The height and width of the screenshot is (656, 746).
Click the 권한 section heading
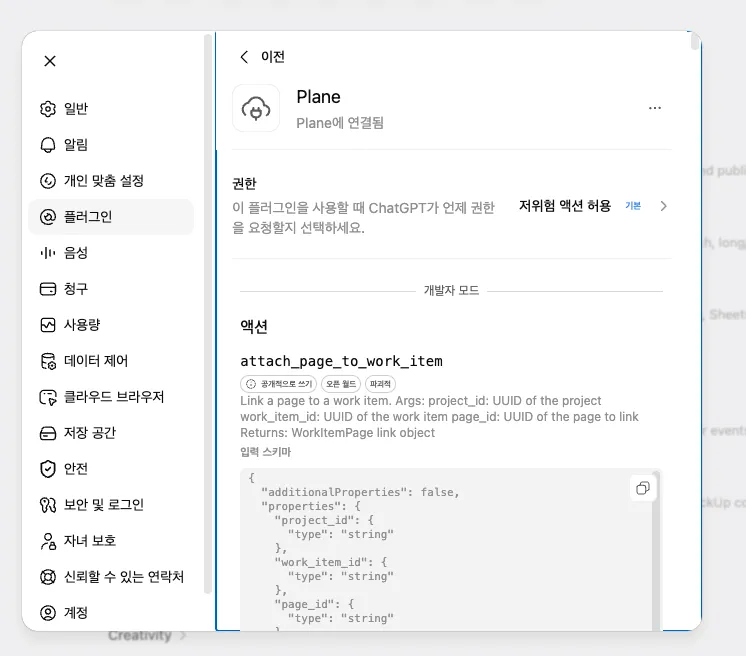pyautogui.click(x=244, y=184)
